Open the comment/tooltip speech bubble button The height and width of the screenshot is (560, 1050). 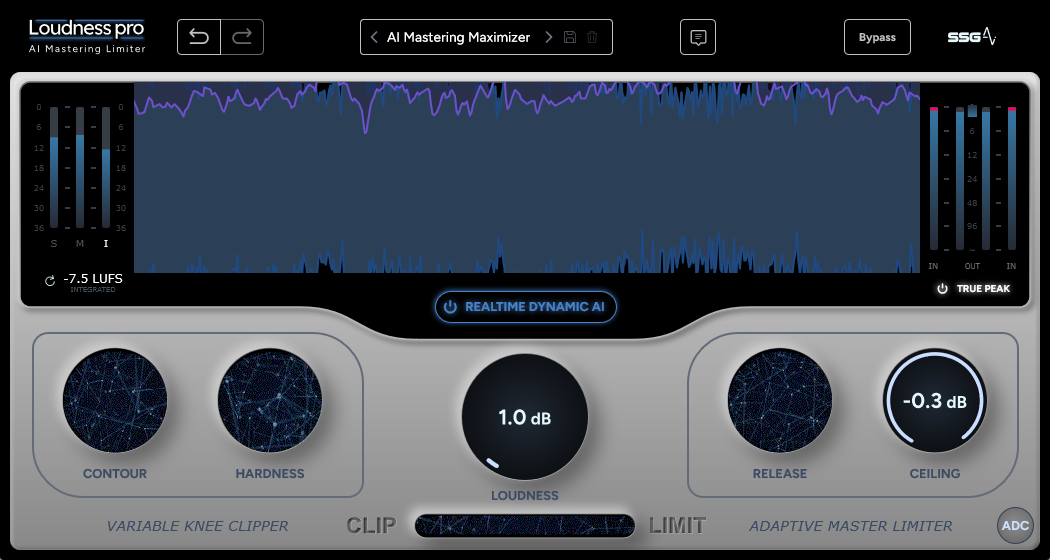pyautogui.click(x=698, y=37)
